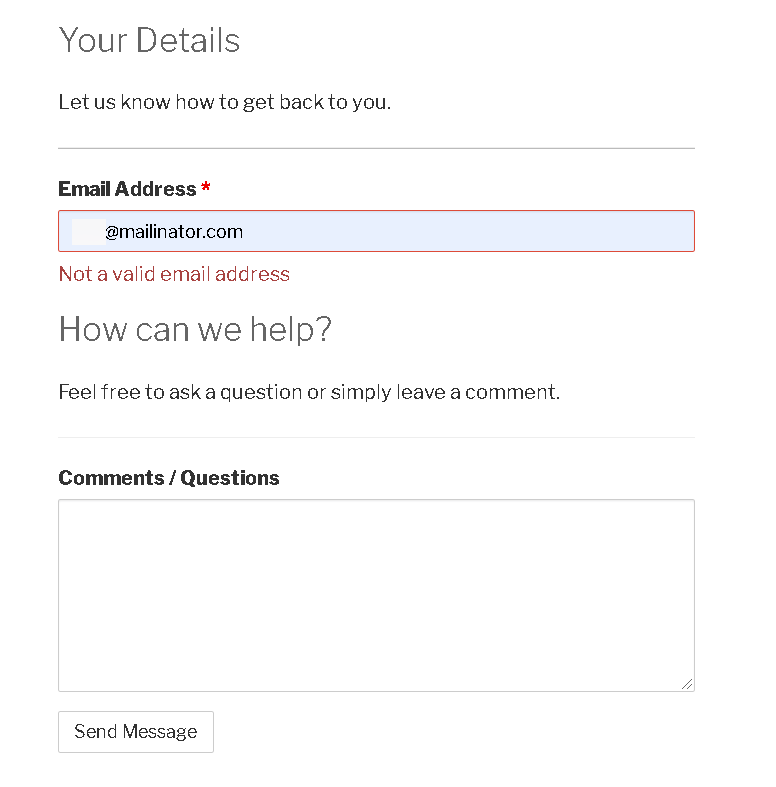Click the word "Details" in the top heading

coord(188,40)
